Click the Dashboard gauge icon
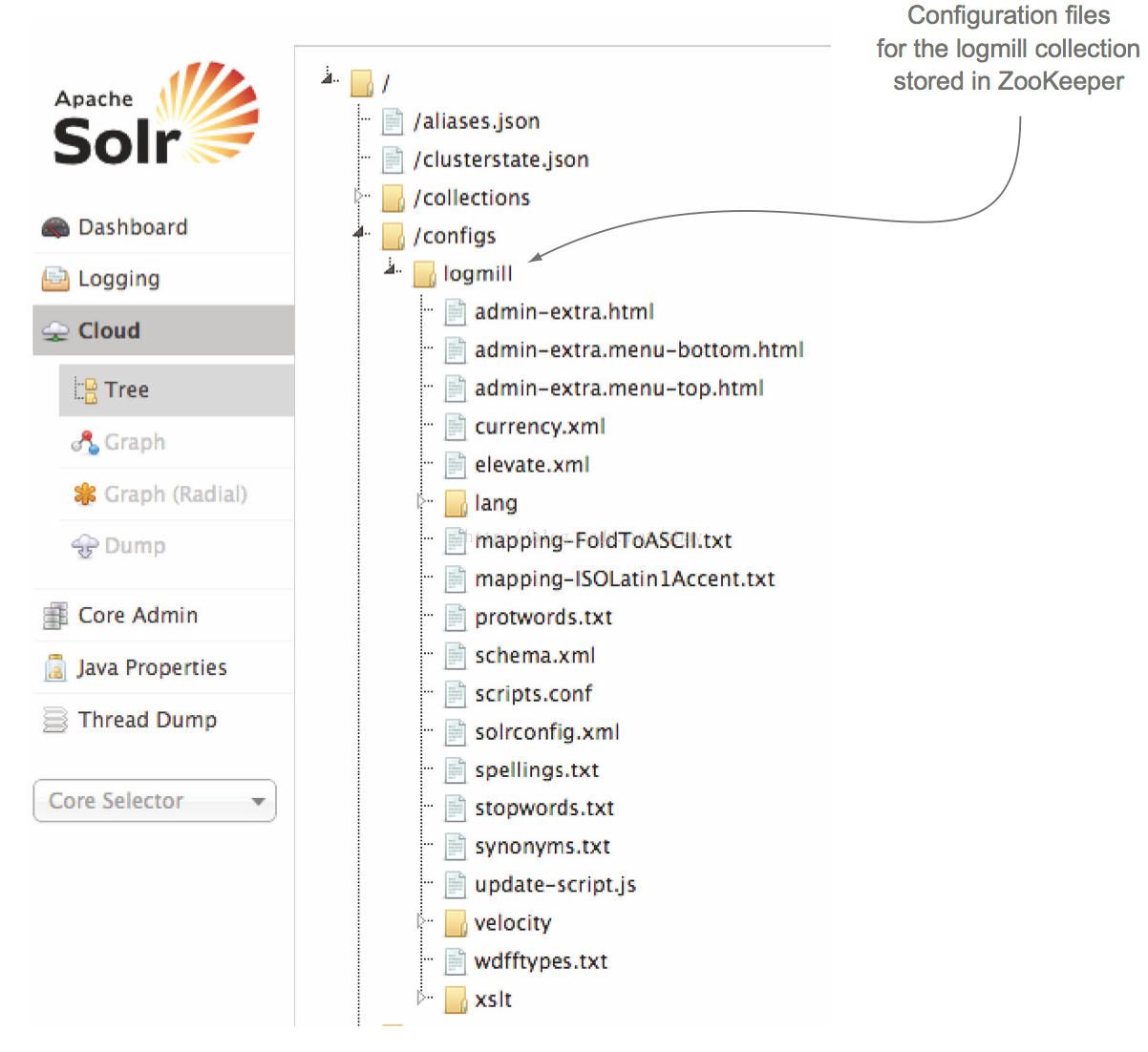Screen dimensions: 1148x1052 tap(55, 227)
